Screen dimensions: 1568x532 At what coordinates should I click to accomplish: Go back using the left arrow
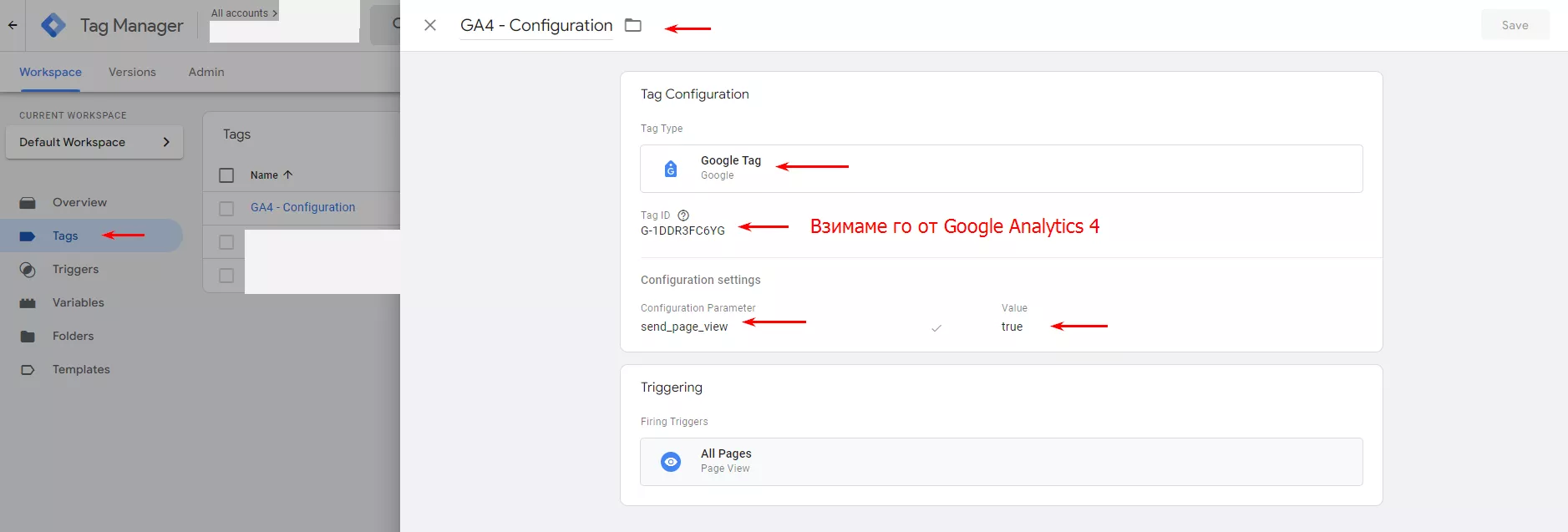click(x=13, y=25)
